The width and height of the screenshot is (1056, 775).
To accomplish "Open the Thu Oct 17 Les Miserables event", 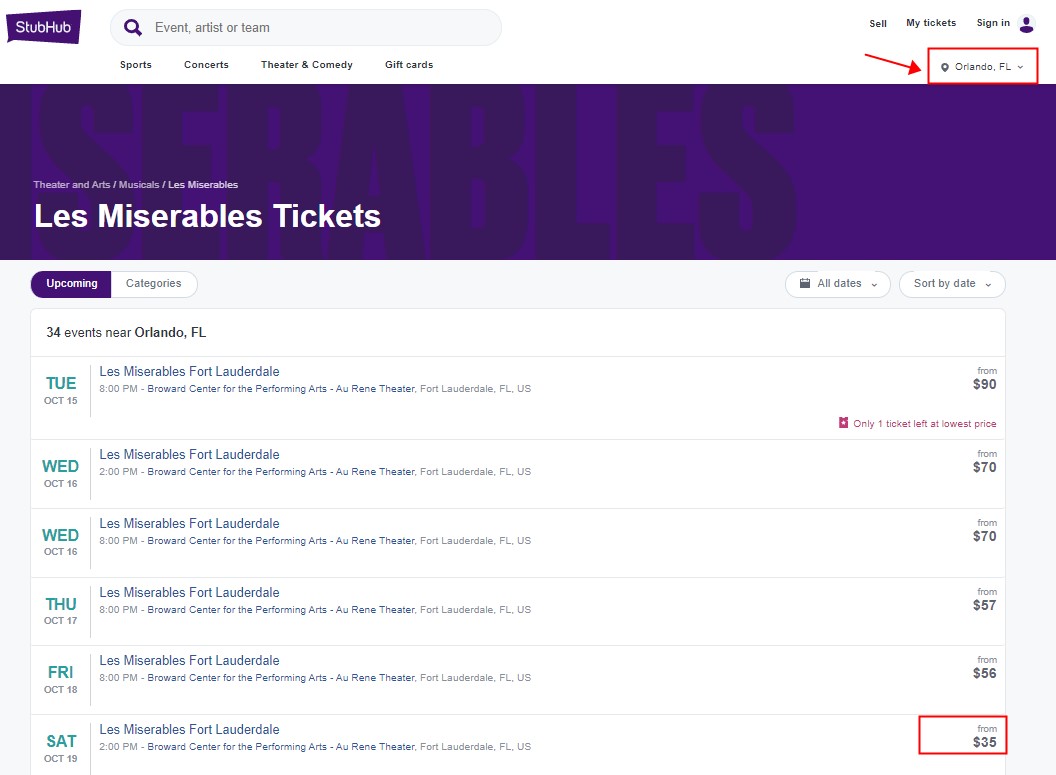I will click(189, 593).
